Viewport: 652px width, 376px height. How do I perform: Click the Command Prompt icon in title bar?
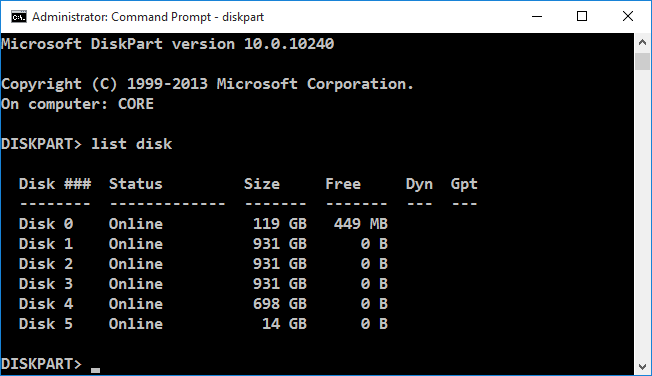(19, 17)
